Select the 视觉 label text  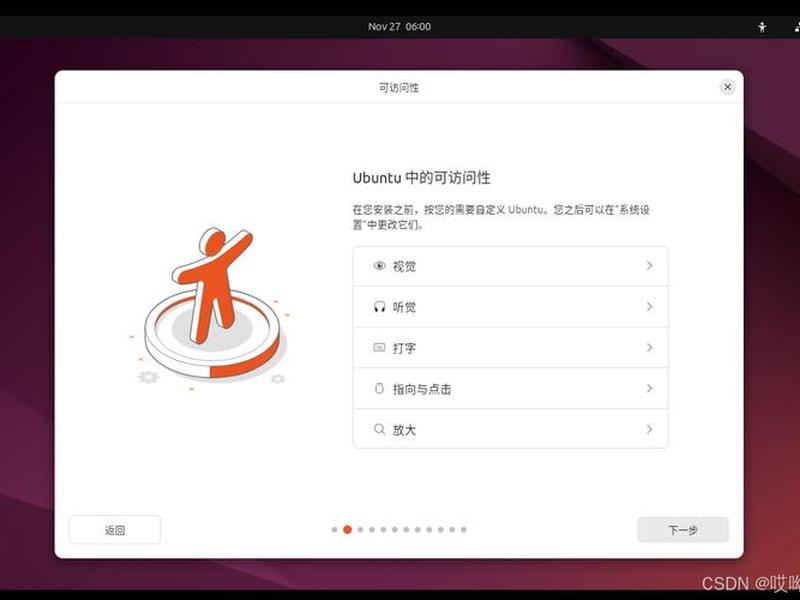pos(404,266)
